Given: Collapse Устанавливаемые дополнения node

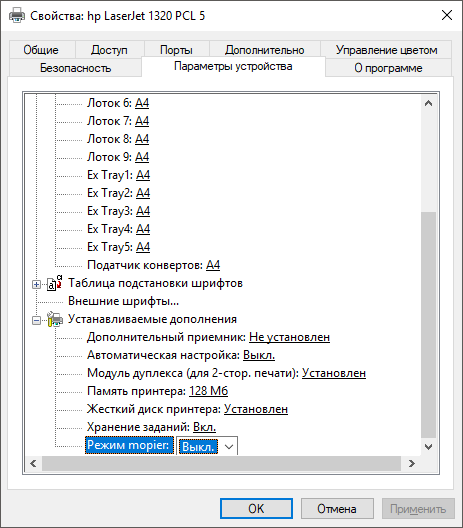Looking at the screenshot, I should point(36,320).
